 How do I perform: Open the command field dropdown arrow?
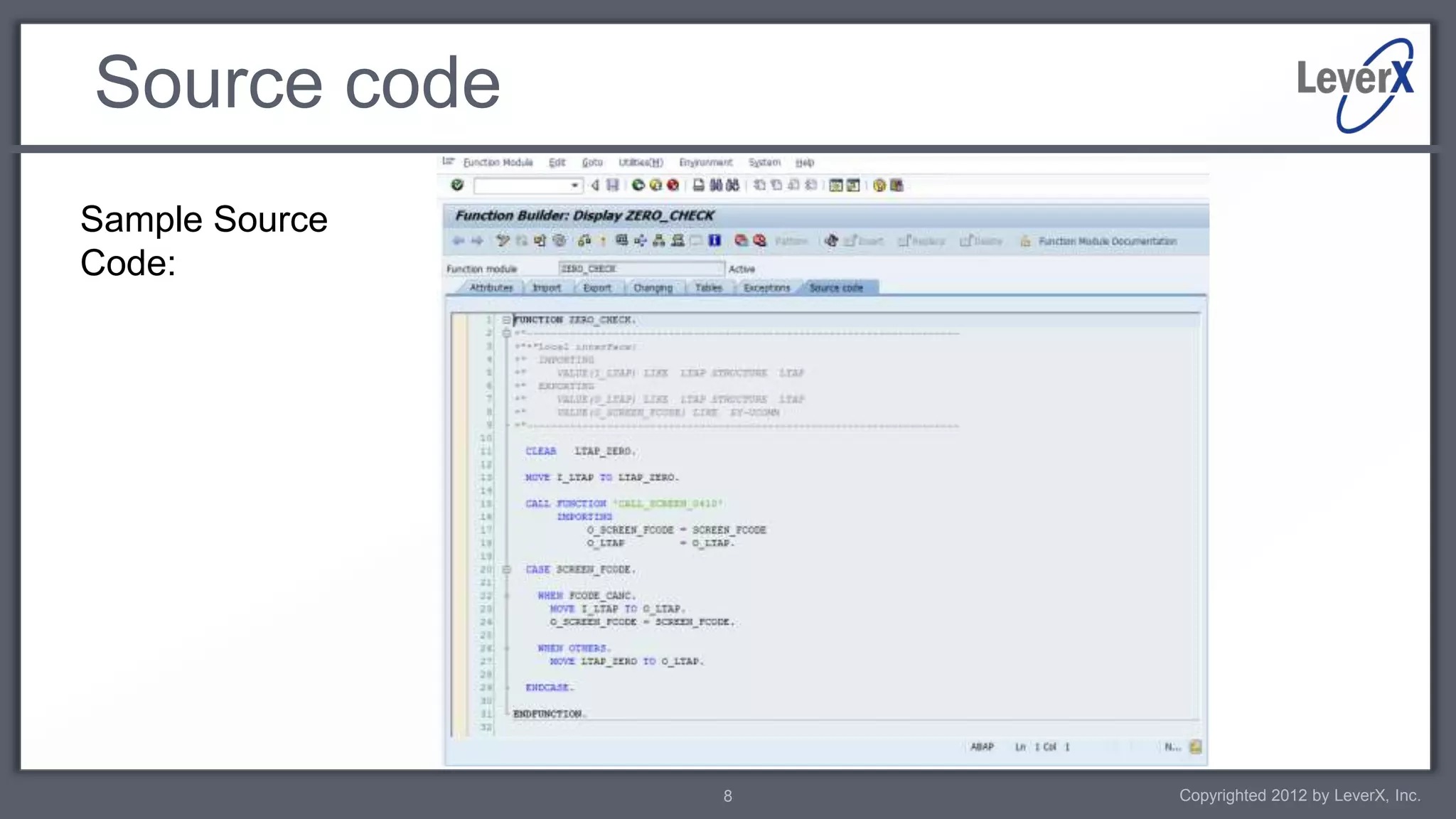574,186
